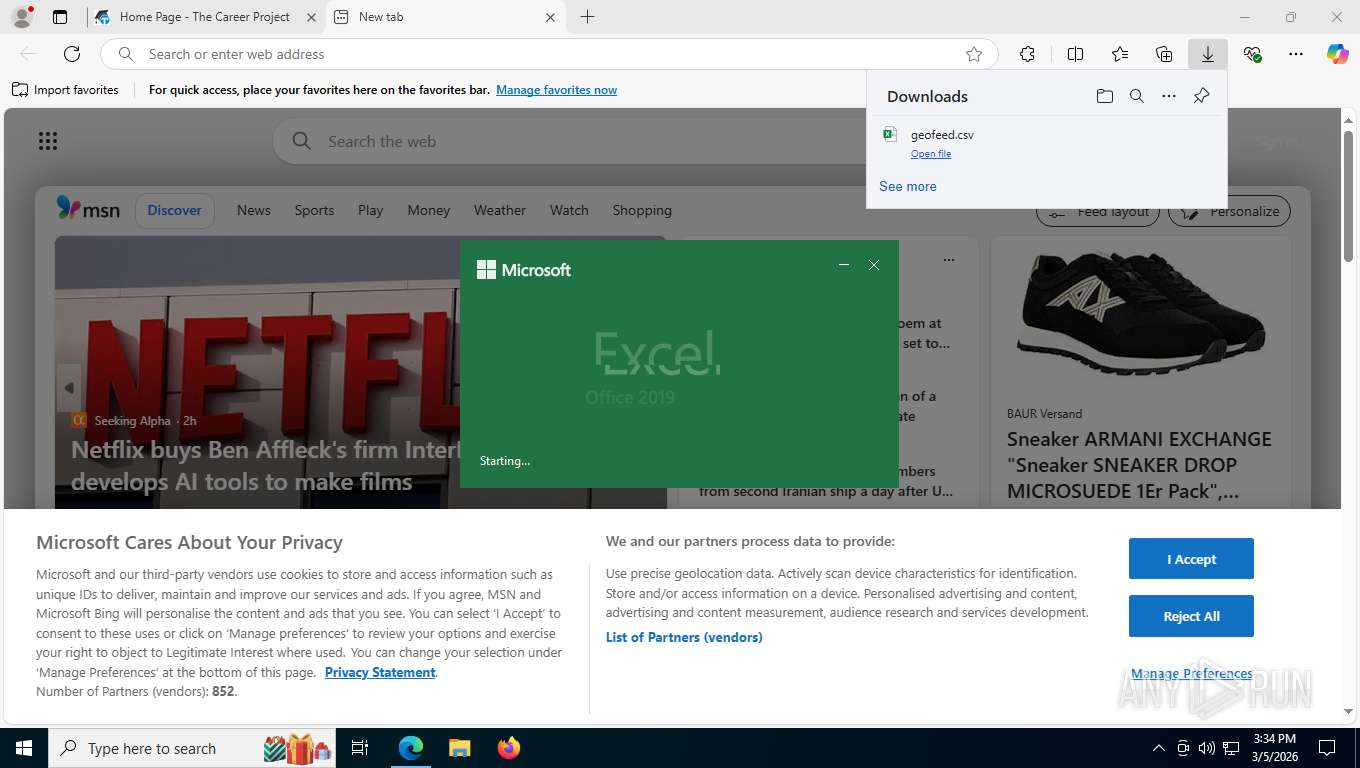Open more options in Downloads panel
Viewport: 1360px width, 768px height.
pyautogui.click(x=1169, y=96)
